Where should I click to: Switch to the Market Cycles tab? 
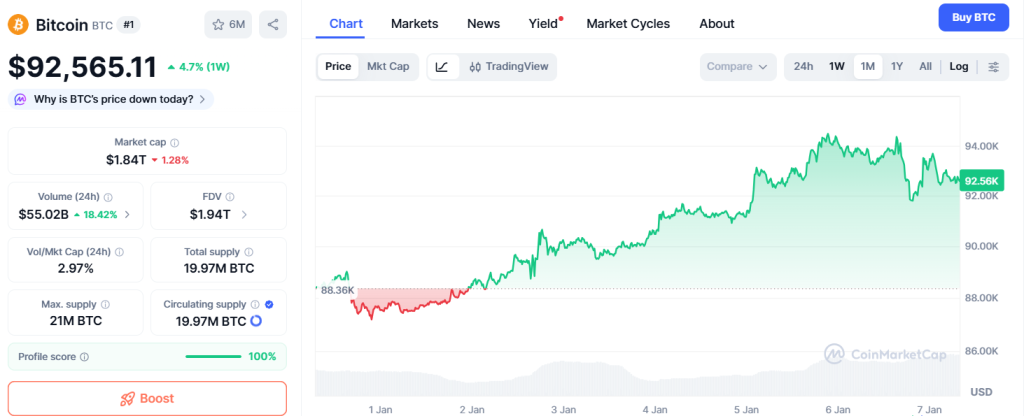[x=628, y=23]
